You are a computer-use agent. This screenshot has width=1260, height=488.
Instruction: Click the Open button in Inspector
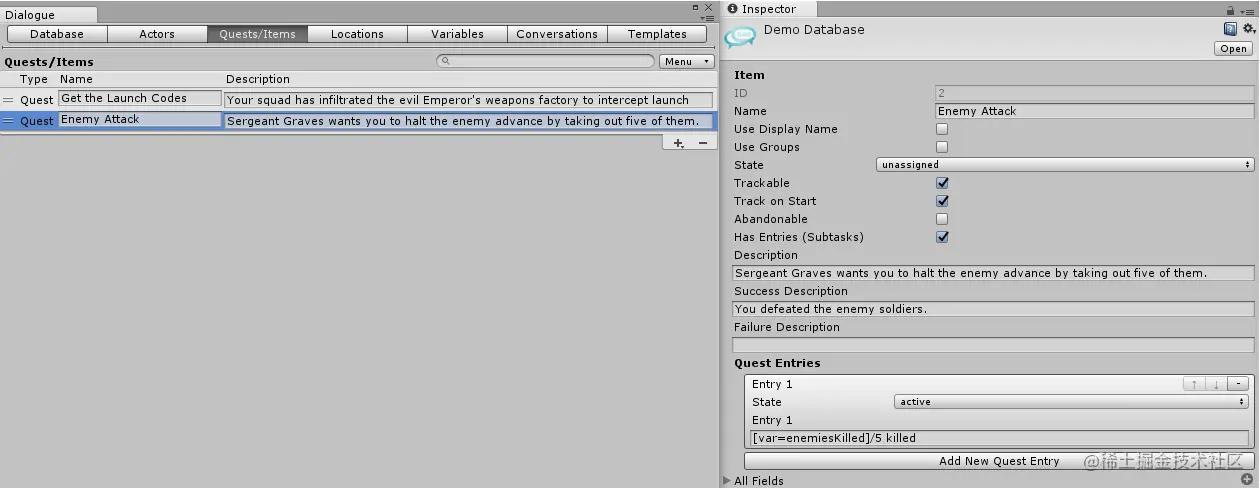pos(1234,48)
